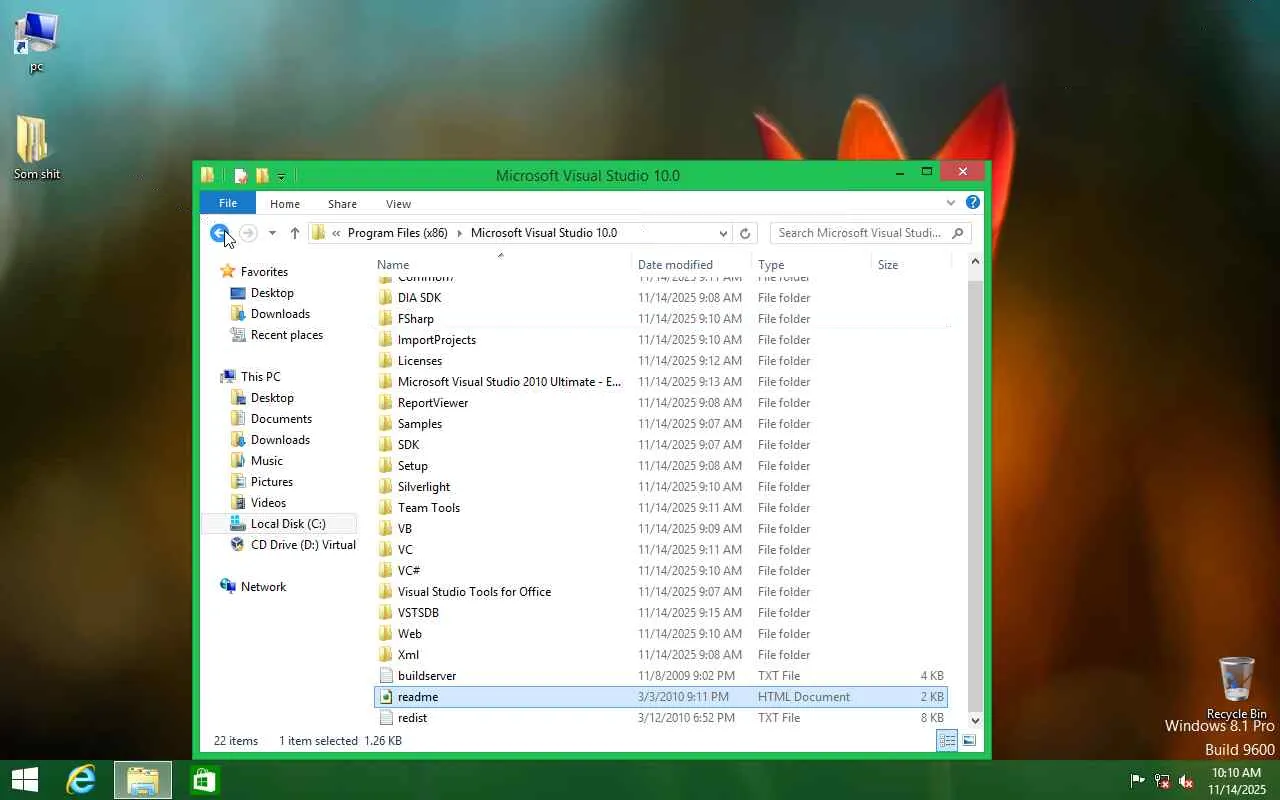Open the taskbar clock showing 10:10 AM
This screenshot has width=1280, height=800.
click(1237, 781)
